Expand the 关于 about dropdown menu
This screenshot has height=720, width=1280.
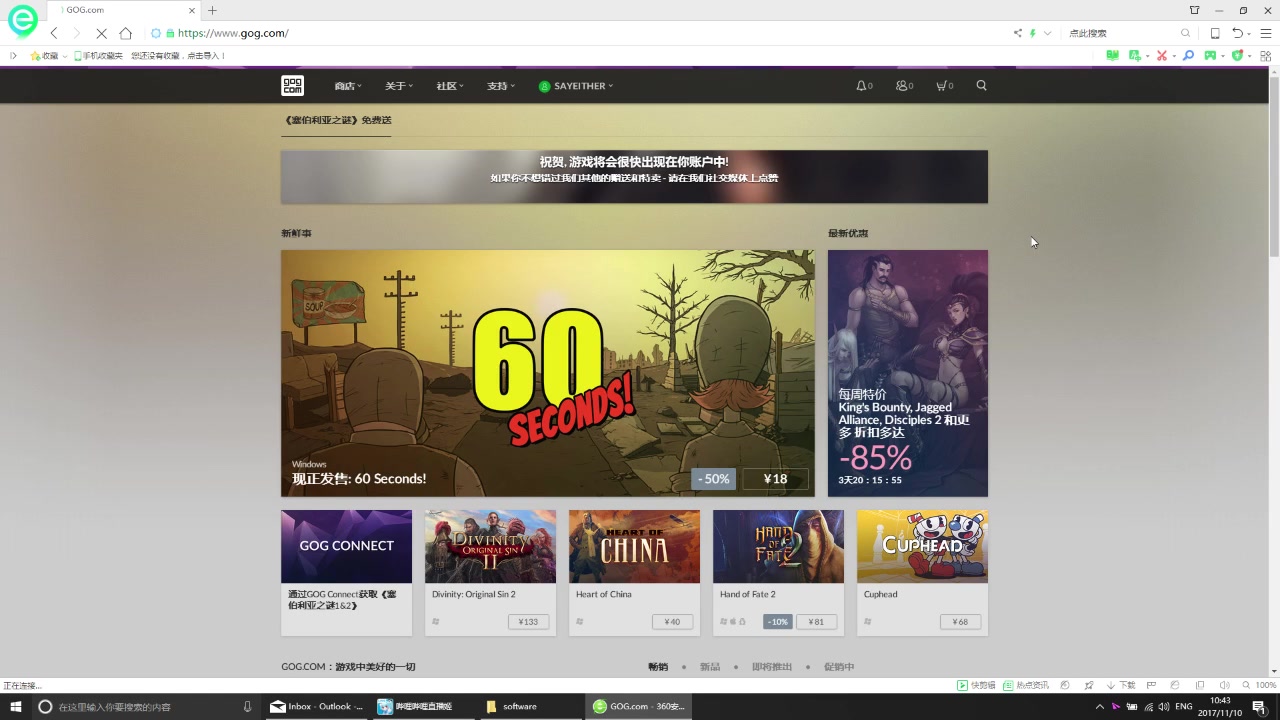click(x=399, y=86)
